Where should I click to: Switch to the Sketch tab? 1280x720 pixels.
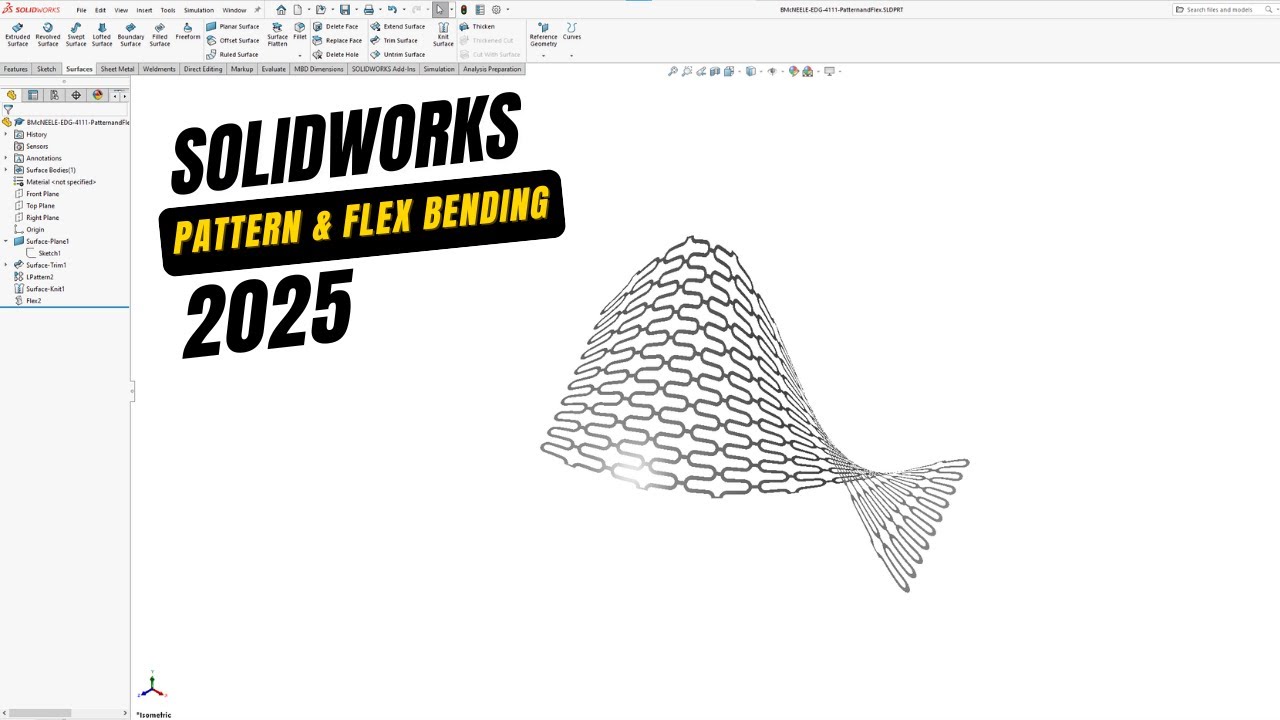pyautogui.click(x=47, y=69)
